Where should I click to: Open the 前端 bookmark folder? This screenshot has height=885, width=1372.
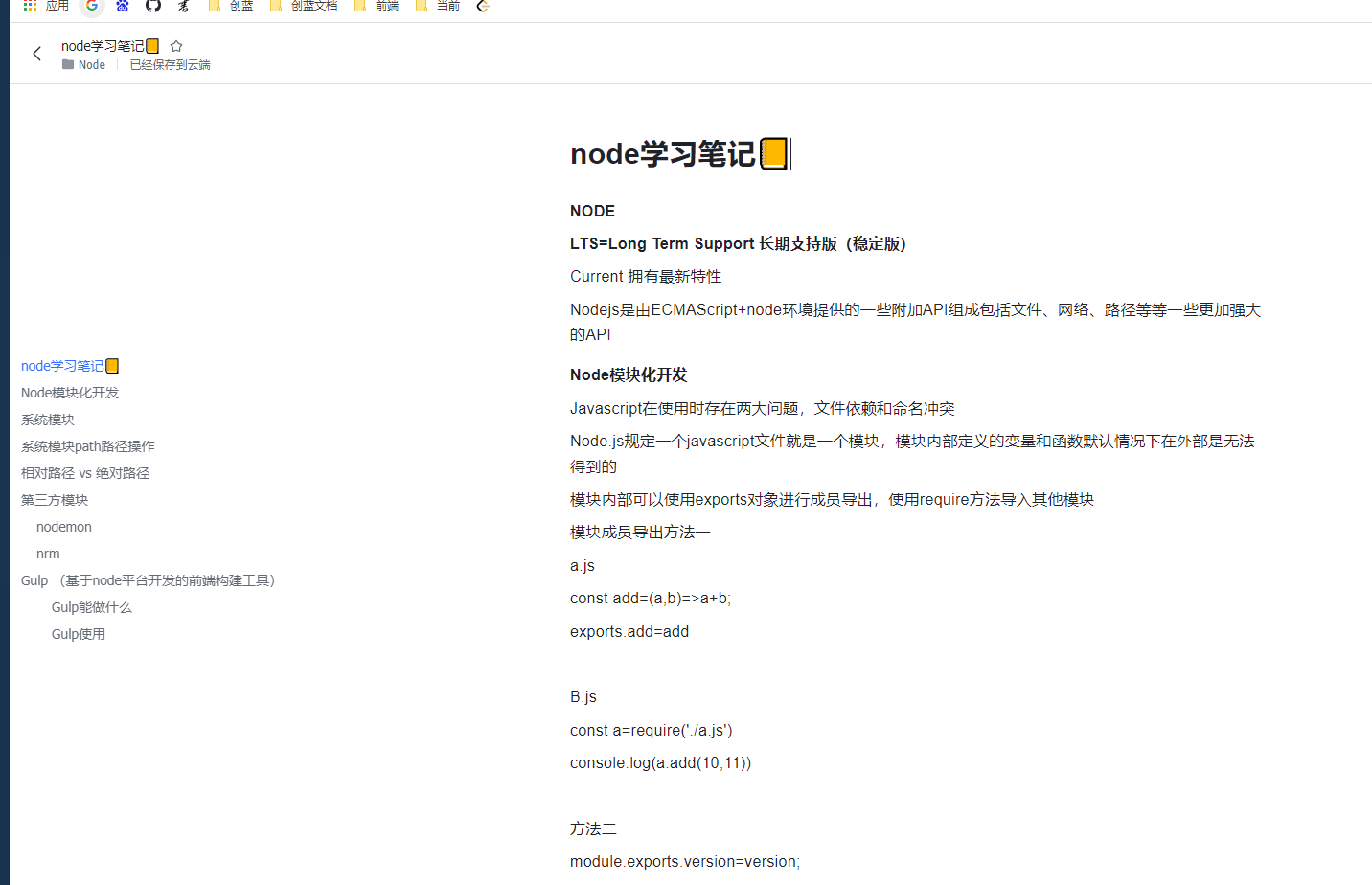377,6
